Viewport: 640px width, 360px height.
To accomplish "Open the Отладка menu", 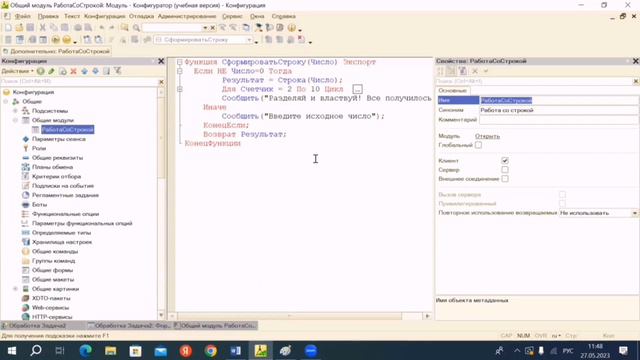I will click(x=141, y=16).
